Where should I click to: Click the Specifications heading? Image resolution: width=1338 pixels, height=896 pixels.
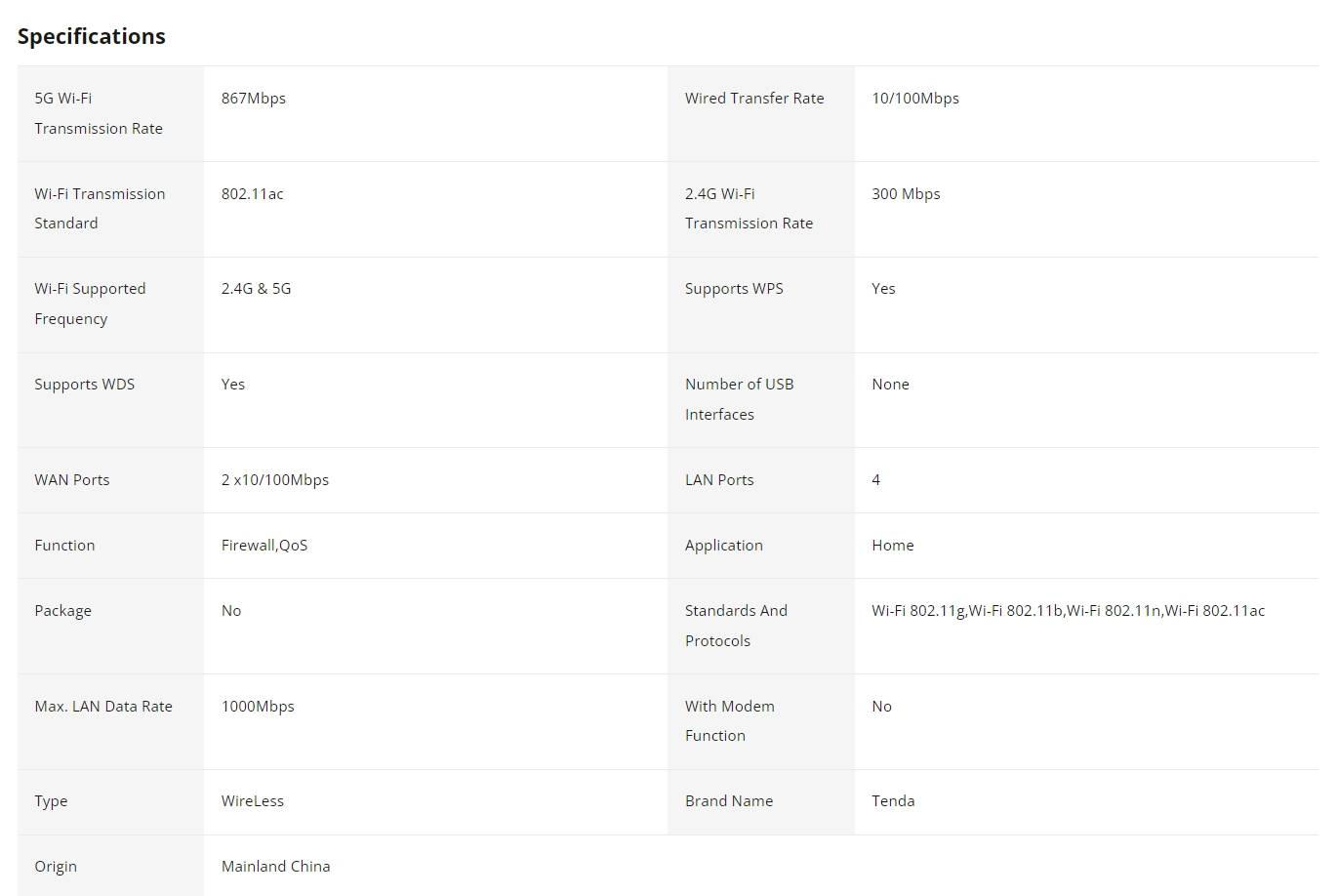[92, 36]
